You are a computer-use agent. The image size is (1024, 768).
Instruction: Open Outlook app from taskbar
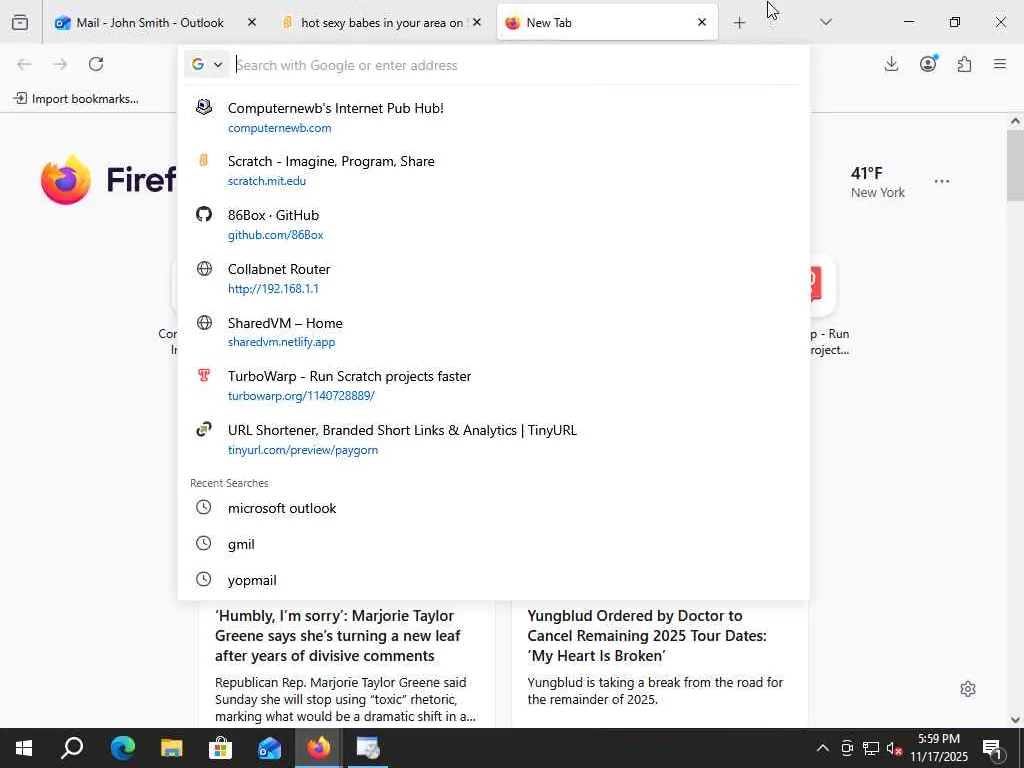pyautogui.click(x=269, y=748)
